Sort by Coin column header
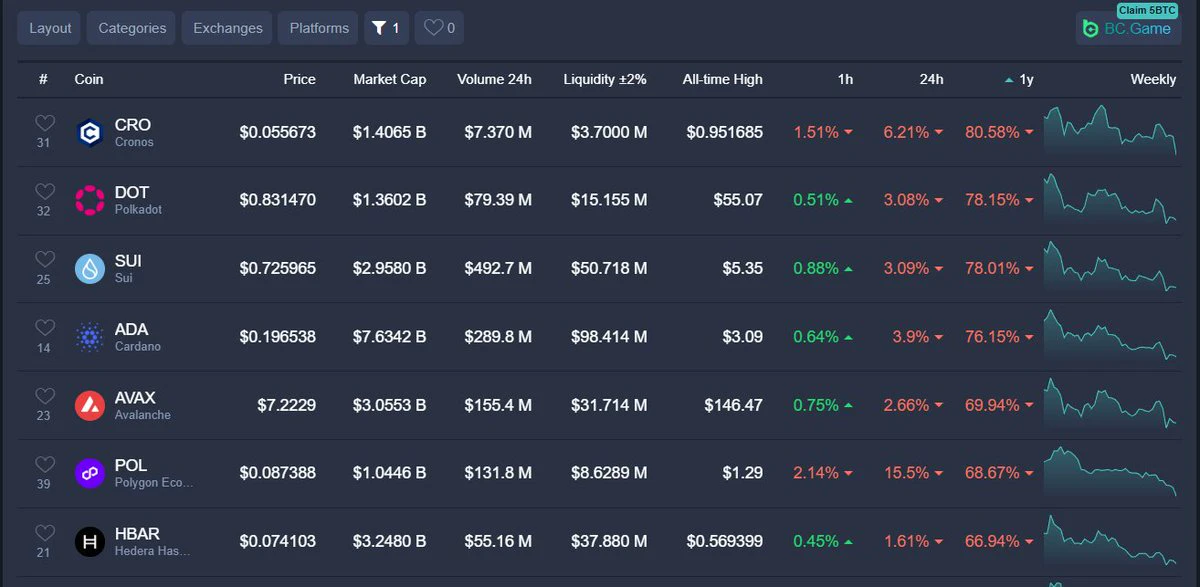Image resolution: width=1200 pixels, height=587 pixels. 89,79
